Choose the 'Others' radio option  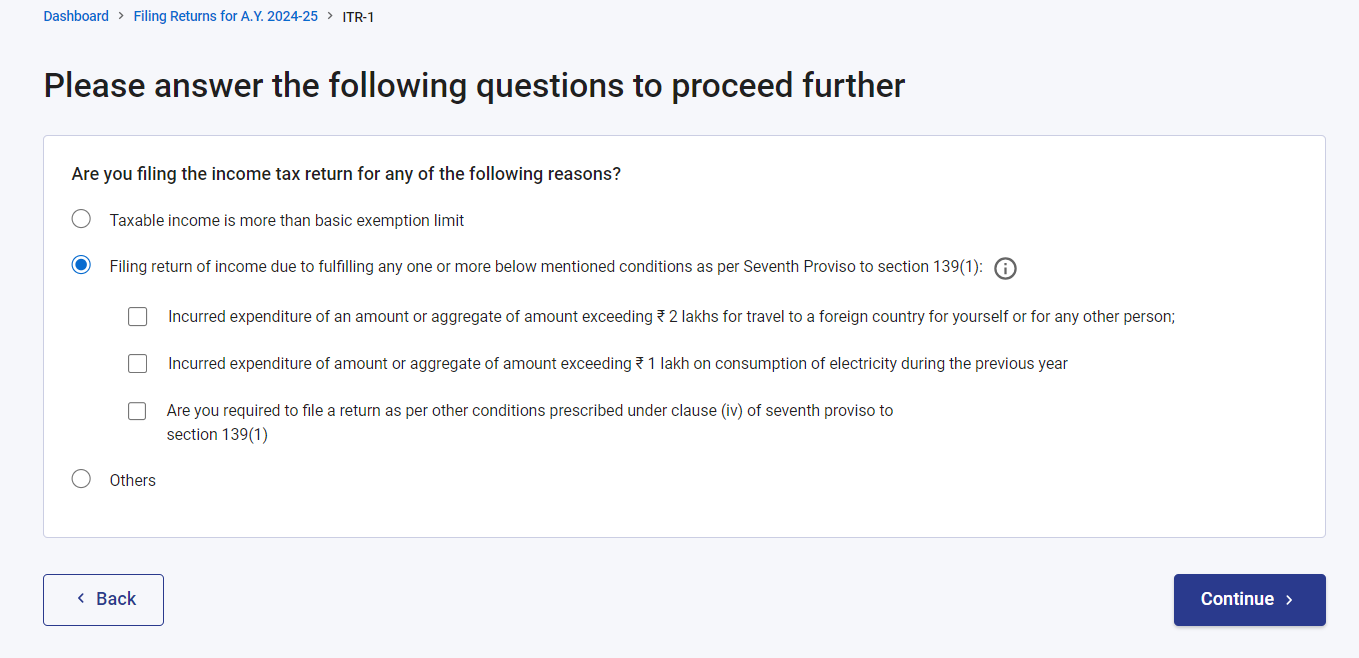coord(81,479)
